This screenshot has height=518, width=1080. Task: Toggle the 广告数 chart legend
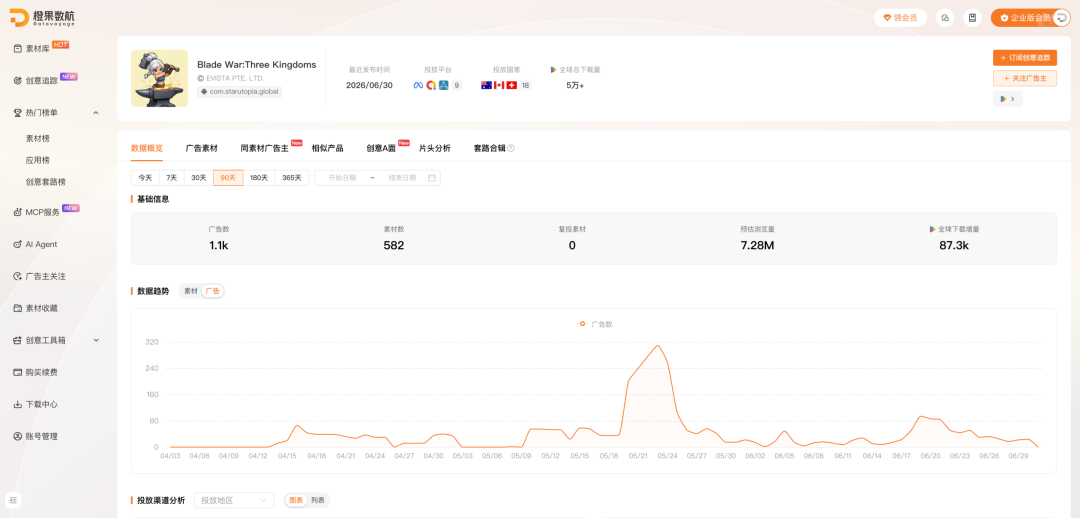coord(595,324)
